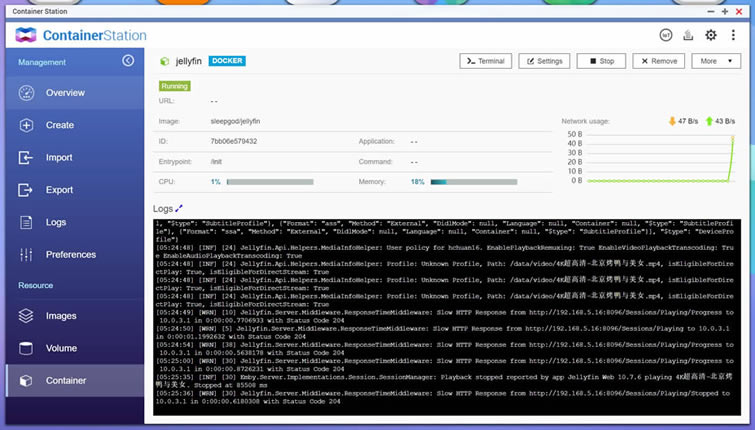Open the Logs sidebar item
Screen dimensions: 755x430
pos(75,222)
